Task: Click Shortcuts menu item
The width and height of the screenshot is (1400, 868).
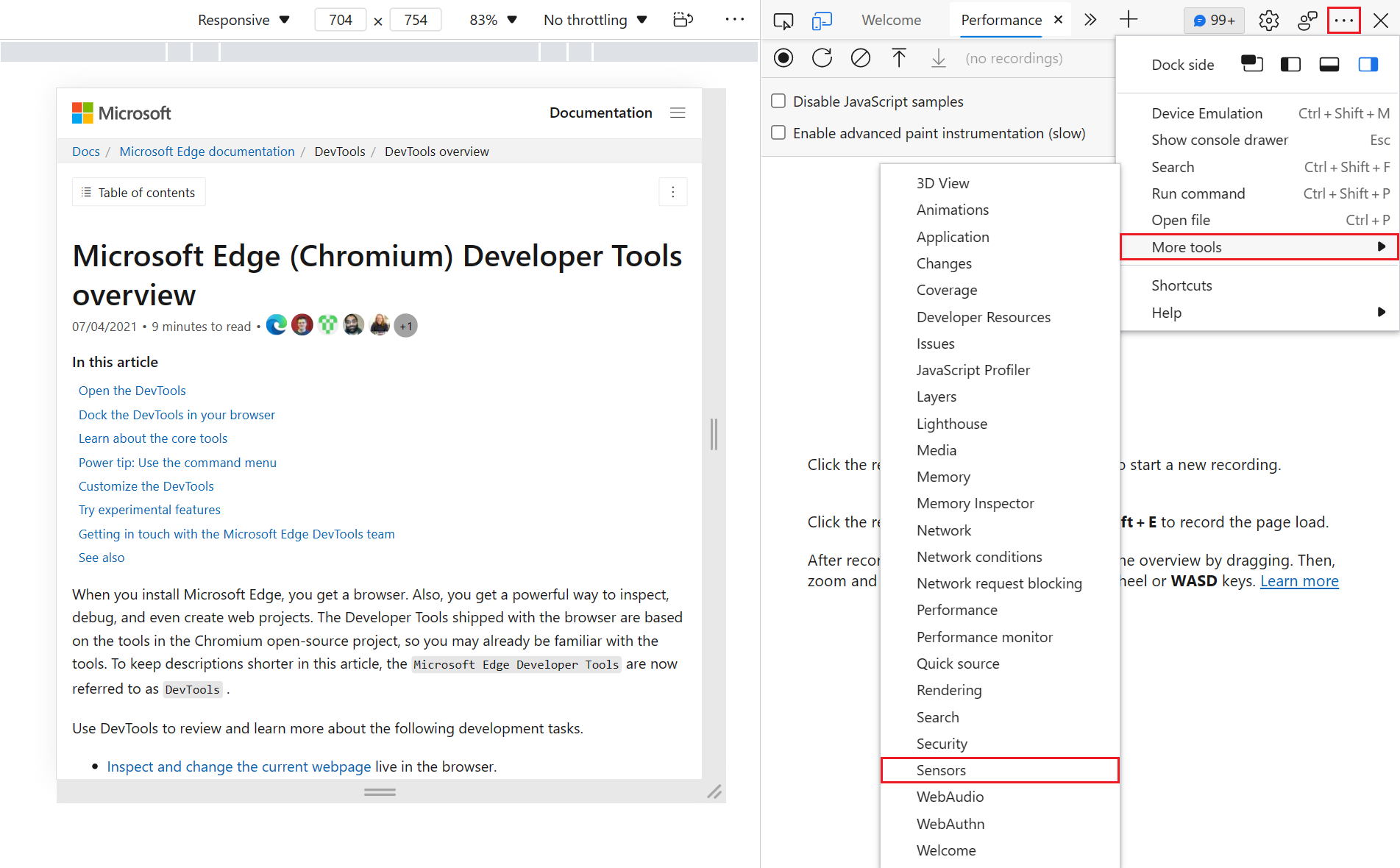Action: tap(1259, 285)
